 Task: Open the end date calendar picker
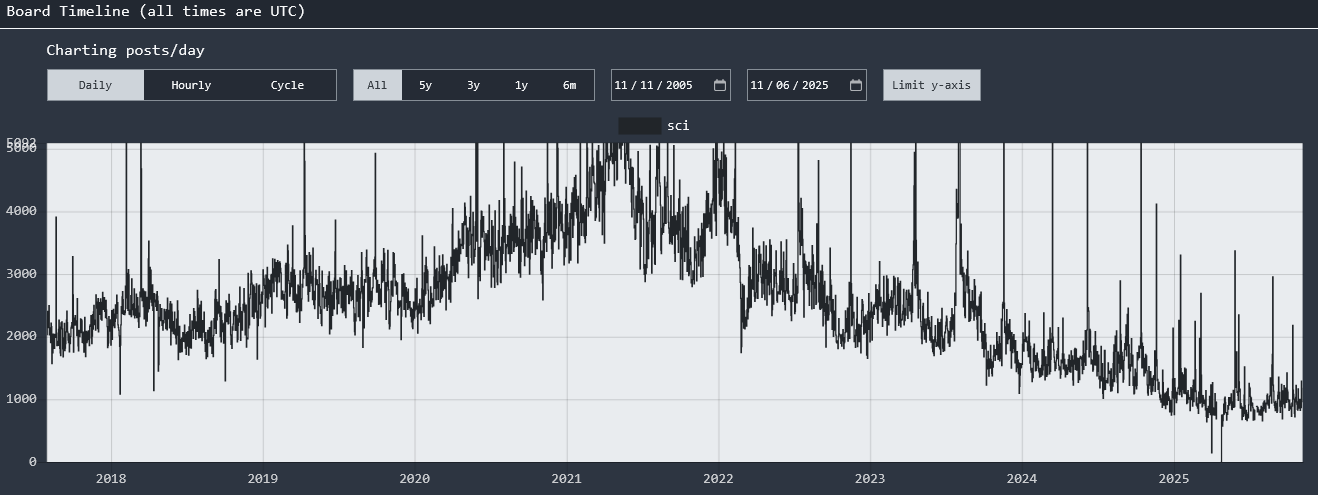pos(855,85)
